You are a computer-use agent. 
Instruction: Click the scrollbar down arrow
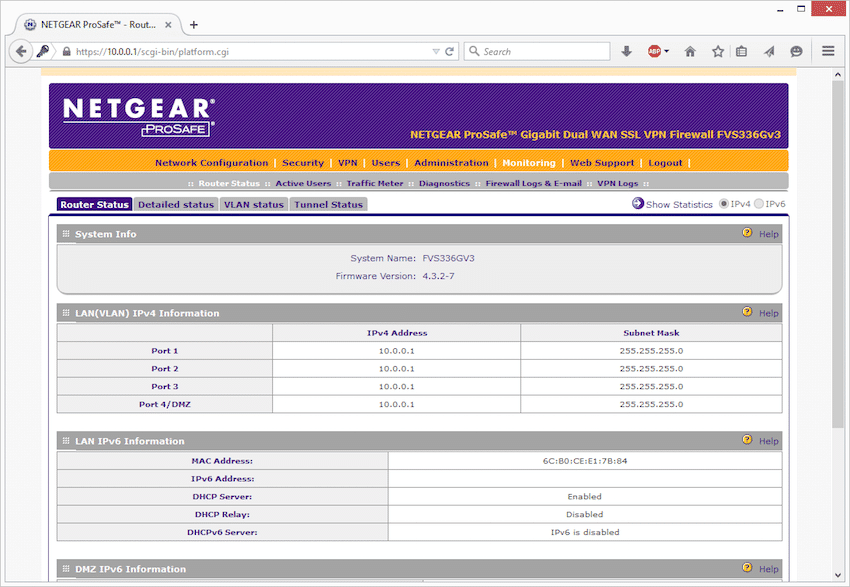[x=838, y=576]
